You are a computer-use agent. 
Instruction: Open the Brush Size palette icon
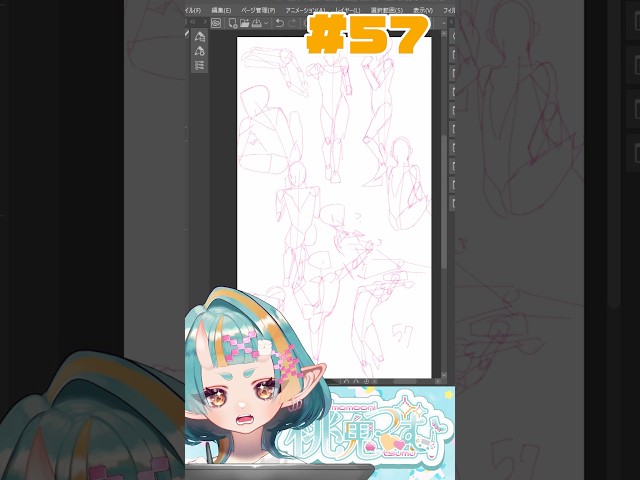point(200,65)
